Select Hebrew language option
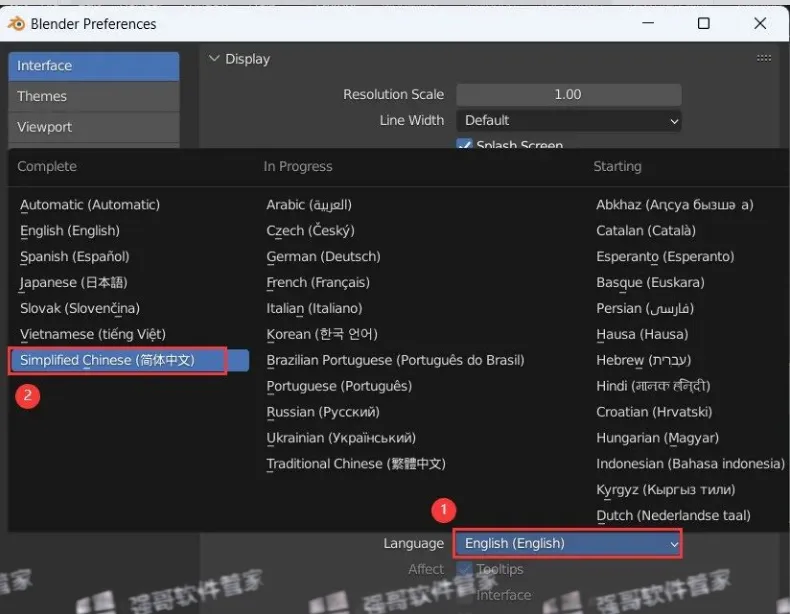The width and height of the screenshot is (790, 614). point(643,360)
